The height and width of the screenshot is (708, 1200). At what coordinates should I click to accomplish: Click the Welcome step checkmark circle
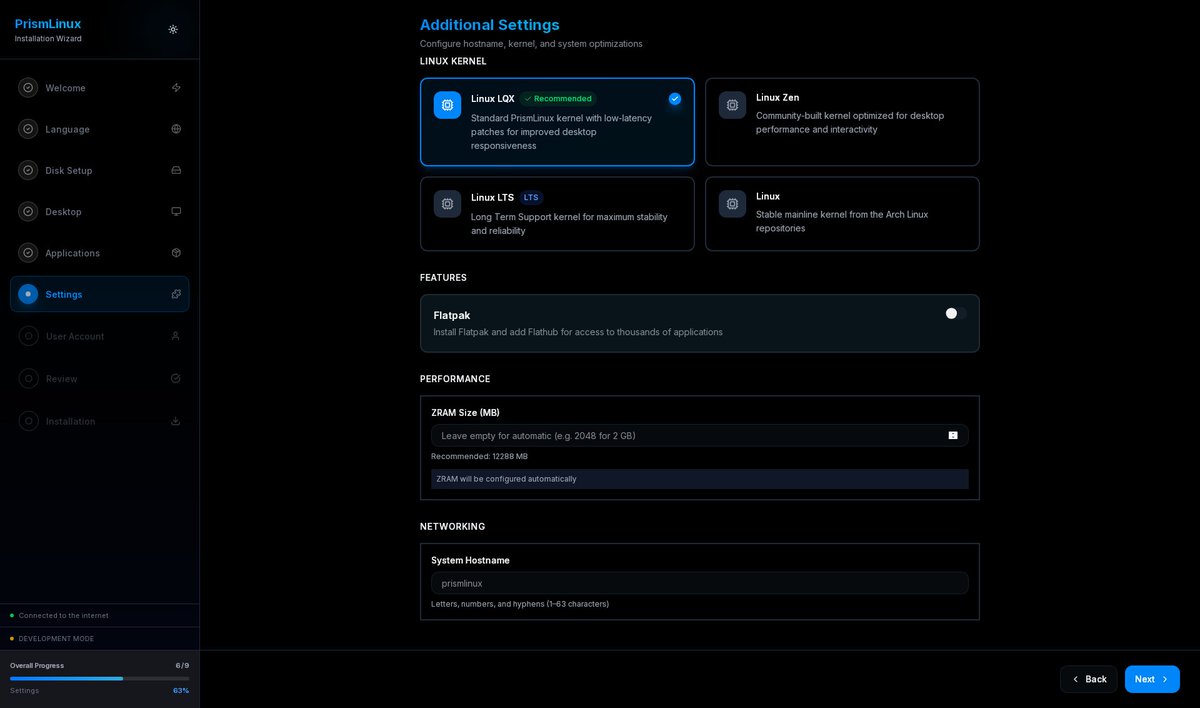[28, 88]
